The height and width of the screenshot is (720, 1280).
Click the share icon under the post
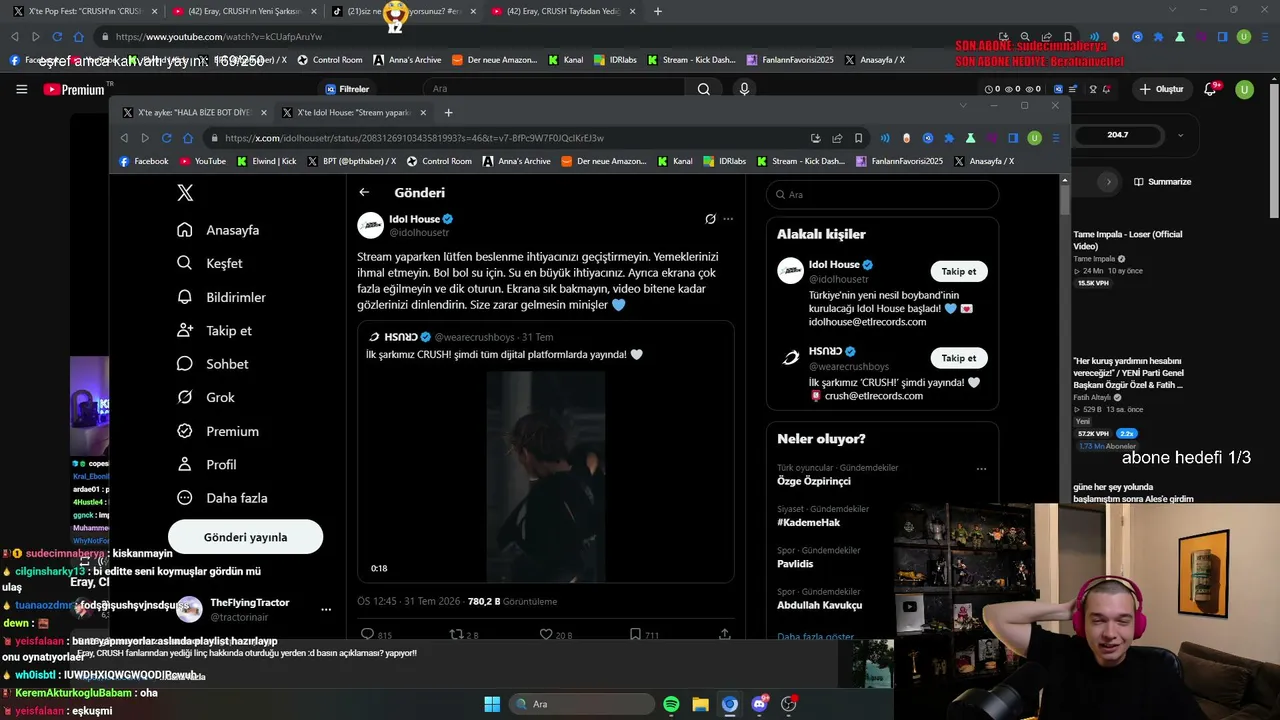pos(724,634)
